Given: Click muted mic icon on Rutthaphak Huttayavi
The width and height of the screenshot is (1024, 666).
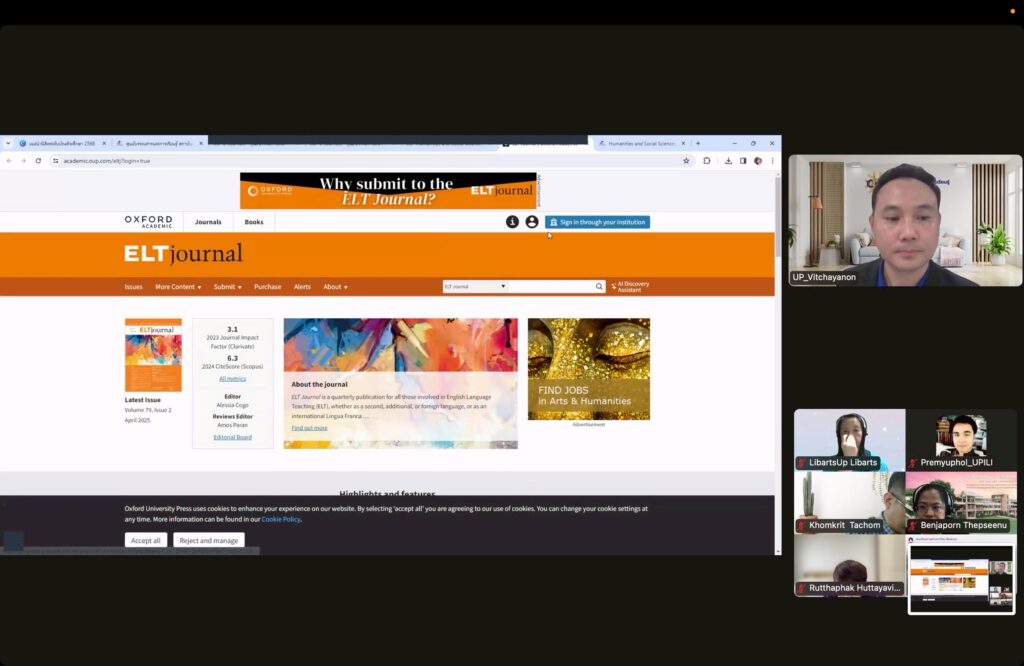Looking at the screenshot, I should click(x=801, y=588).
